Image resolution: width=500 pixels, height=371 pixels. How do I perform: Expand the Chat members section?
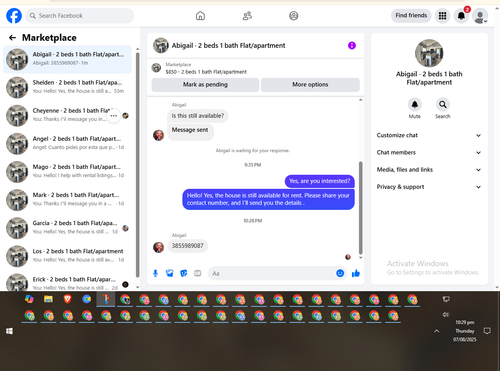[429, 152]
